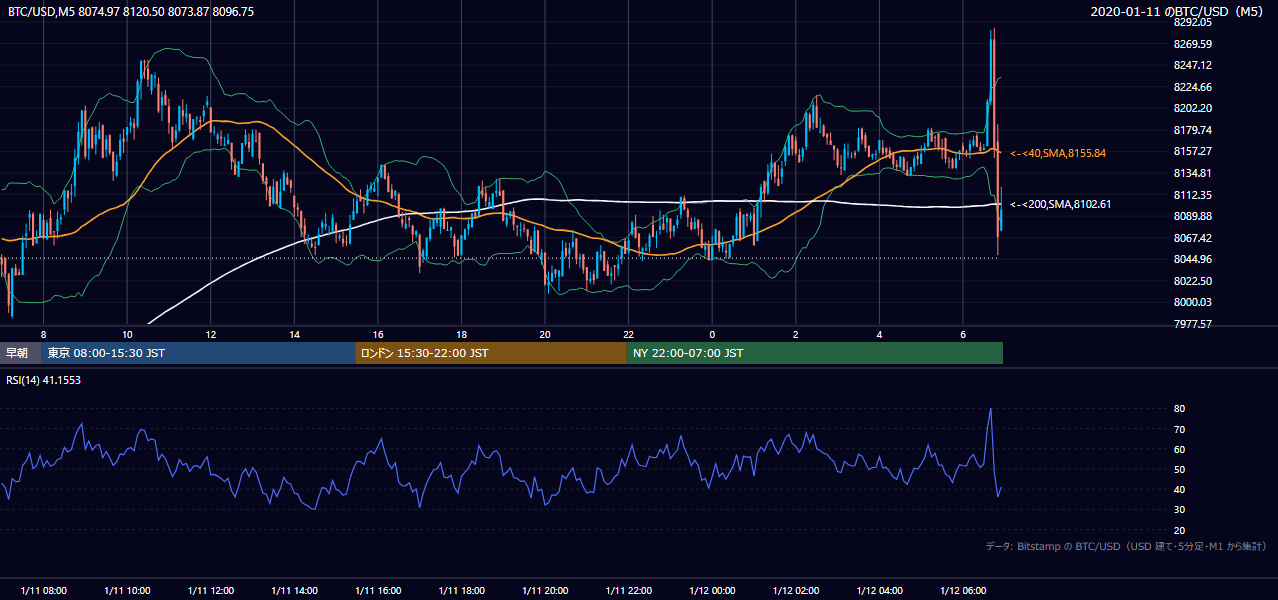
Task: Click RSI axis level 60
Action: (1179, 449)
